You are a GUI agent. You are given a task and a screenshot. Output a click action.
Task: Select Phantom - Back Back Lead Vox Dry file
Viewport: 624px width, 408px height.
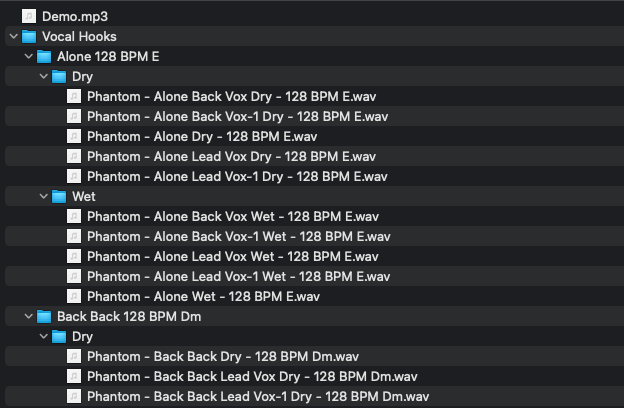click(252, 376)
